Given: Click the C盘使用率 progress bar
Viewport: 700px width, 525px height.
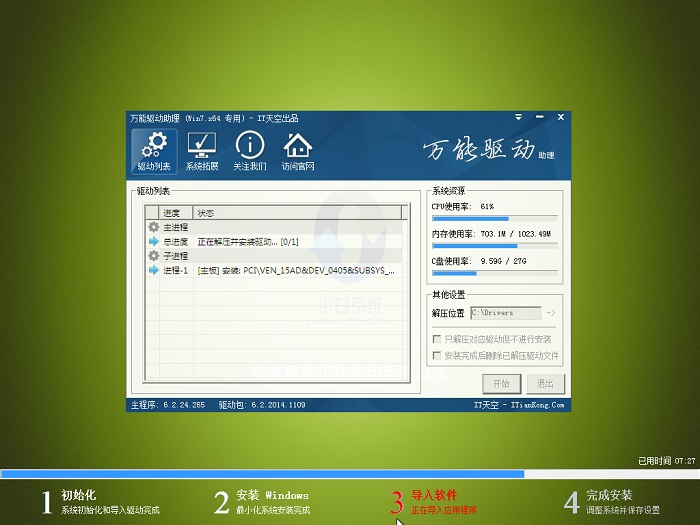Looking at the screenshot, I should pyautogui.click(x=495, y=273).
